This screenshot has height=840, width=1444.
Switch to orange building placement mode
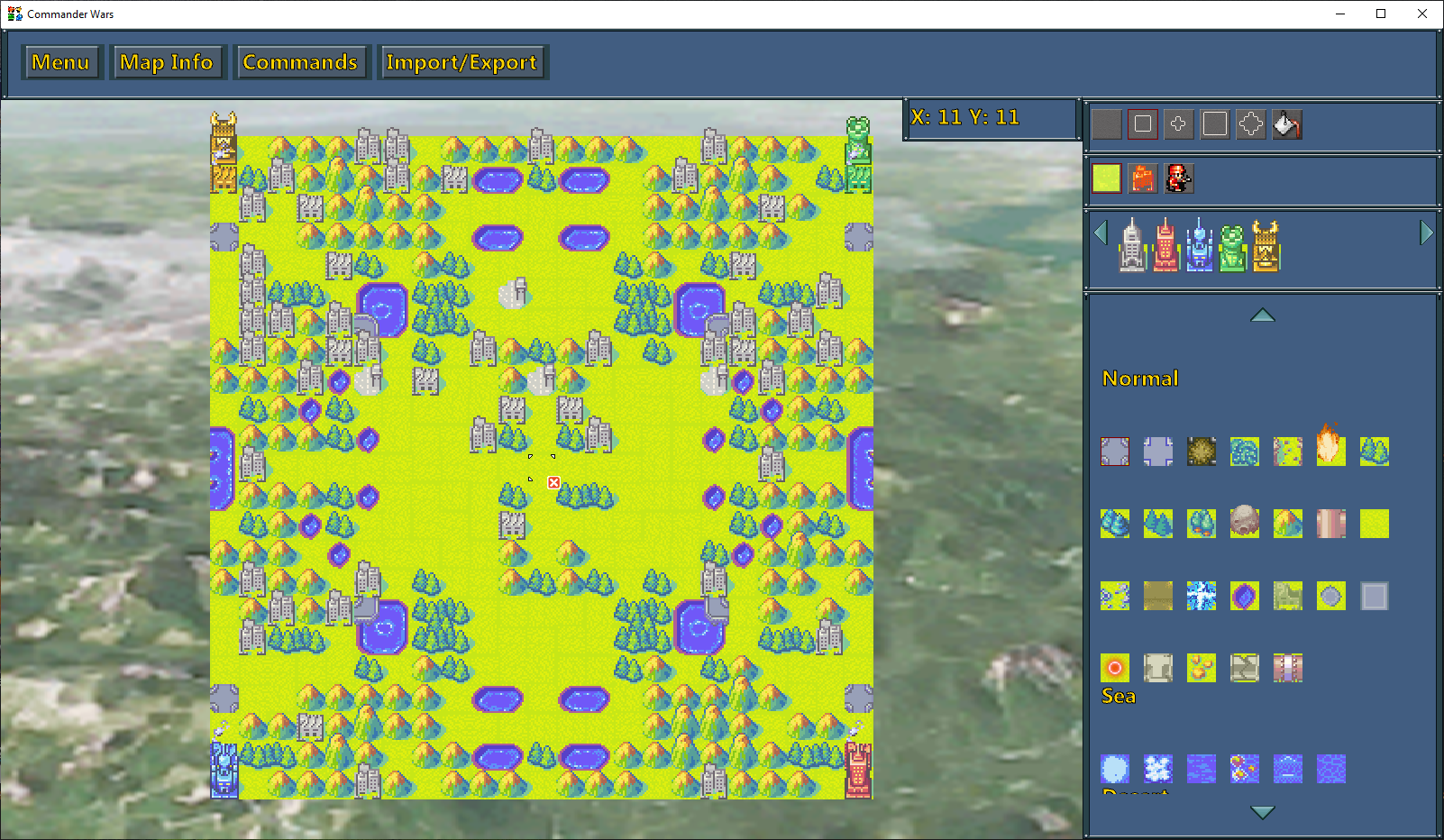[1143, 178]
